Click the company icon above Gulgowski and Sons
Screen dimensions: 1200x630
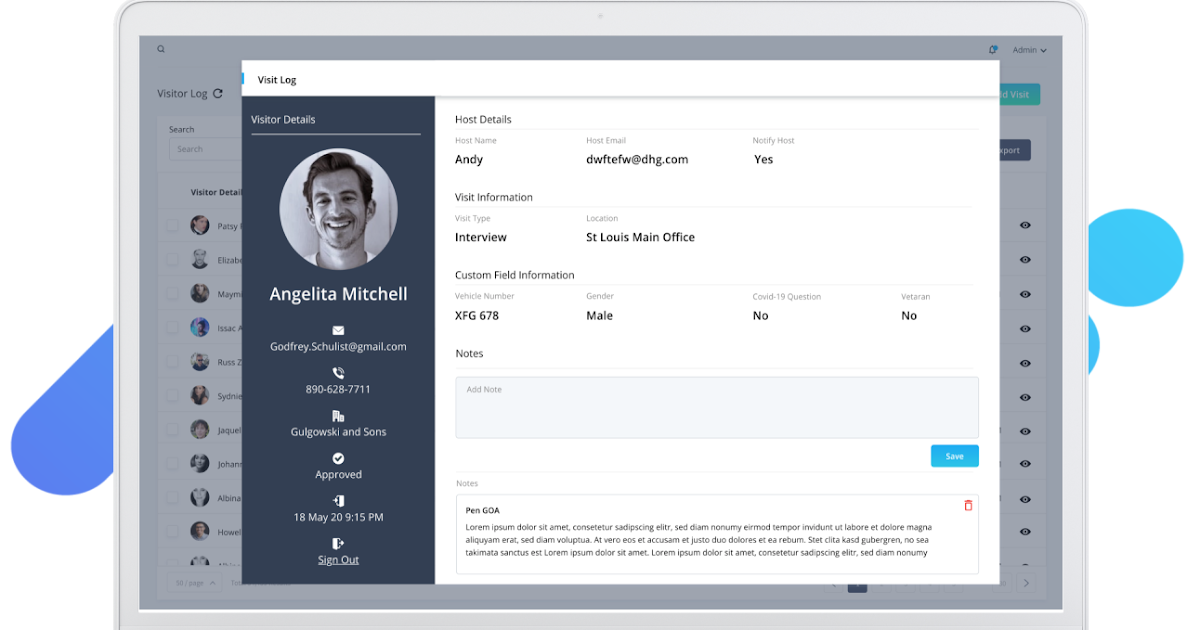(338, 414)
